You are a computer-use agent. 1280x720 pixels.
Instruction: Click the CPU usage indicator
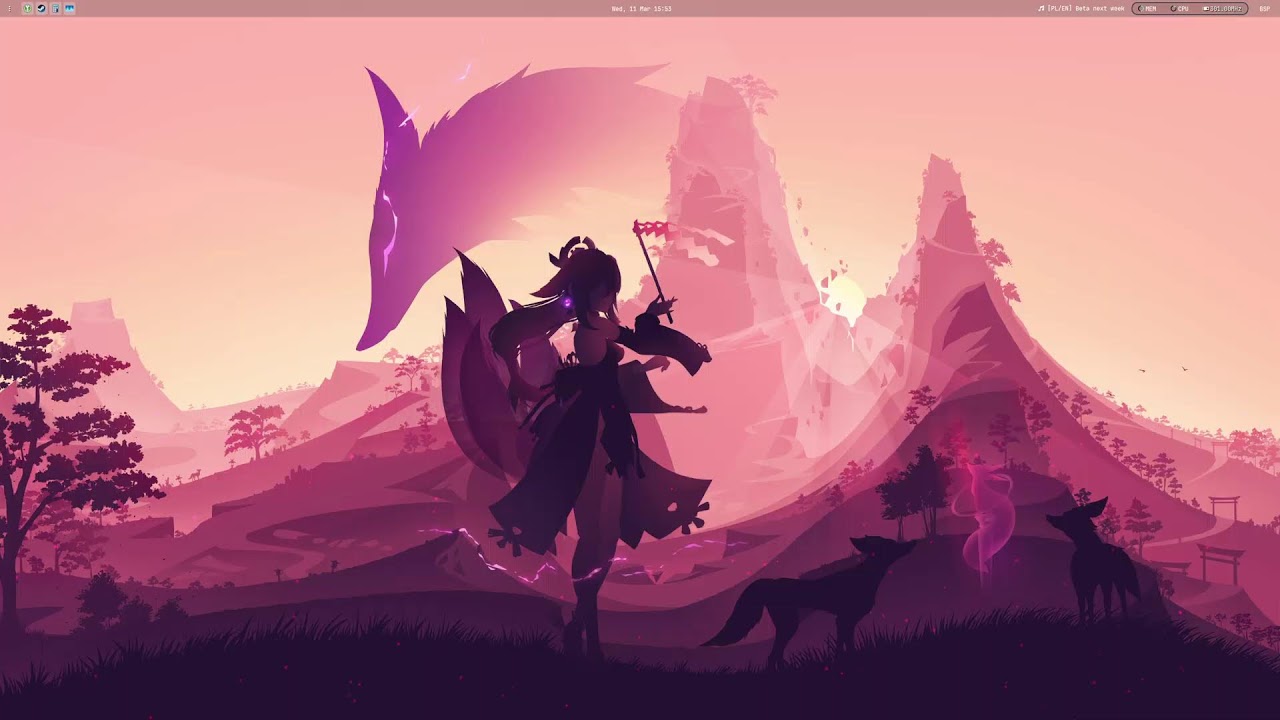coord(1180,8)
